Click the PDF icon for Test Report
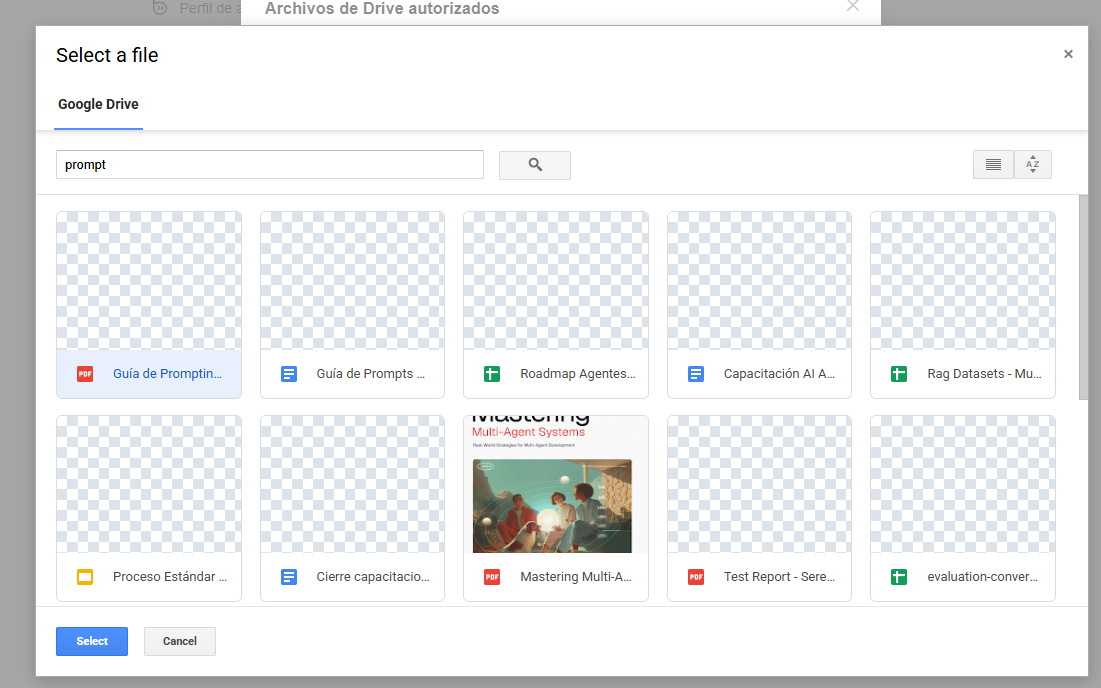 tap(696, 577)
